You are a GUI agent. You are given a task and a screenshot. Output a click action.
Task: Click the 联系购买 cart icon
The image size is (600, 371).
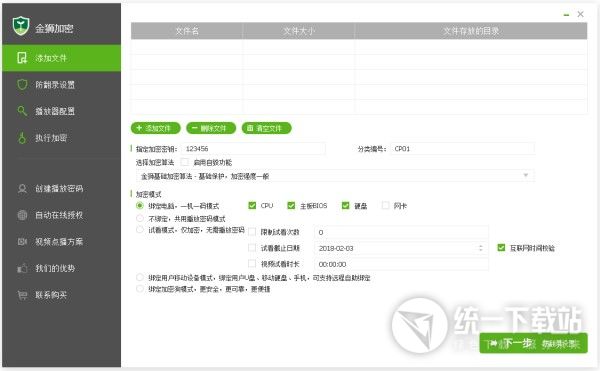pos(22,295)
